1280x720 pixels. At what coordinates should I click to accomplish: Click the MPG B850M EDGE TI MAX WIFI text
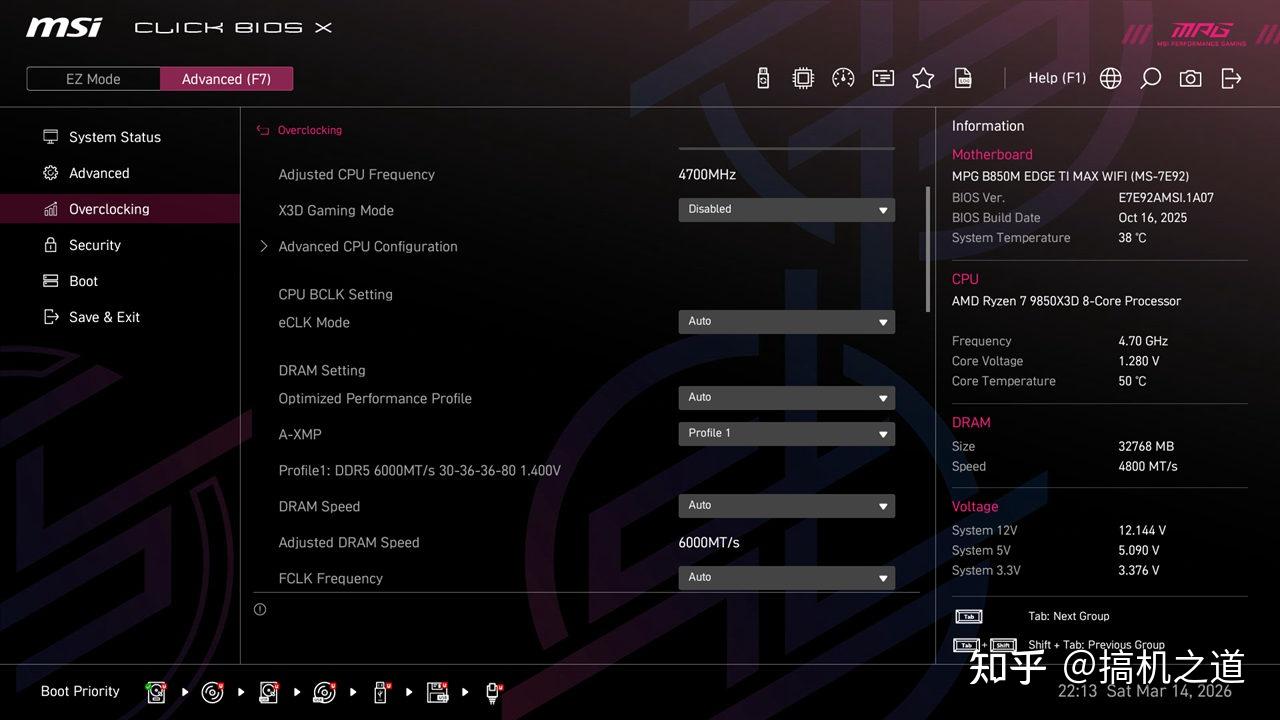click(x=1070, y=176)
